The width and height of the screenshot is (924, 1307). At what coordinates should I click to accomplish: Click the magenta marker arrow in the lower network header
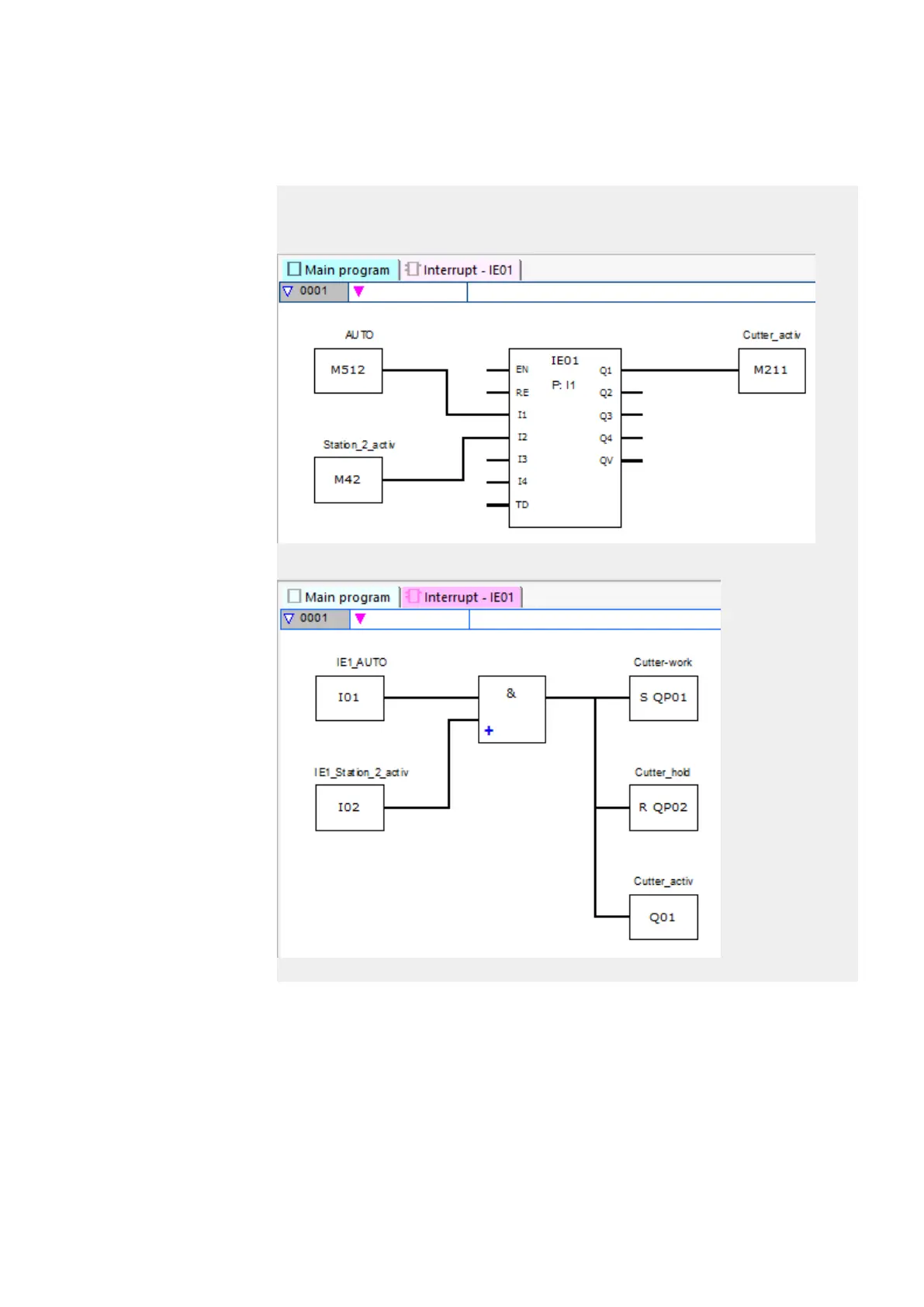360,619
